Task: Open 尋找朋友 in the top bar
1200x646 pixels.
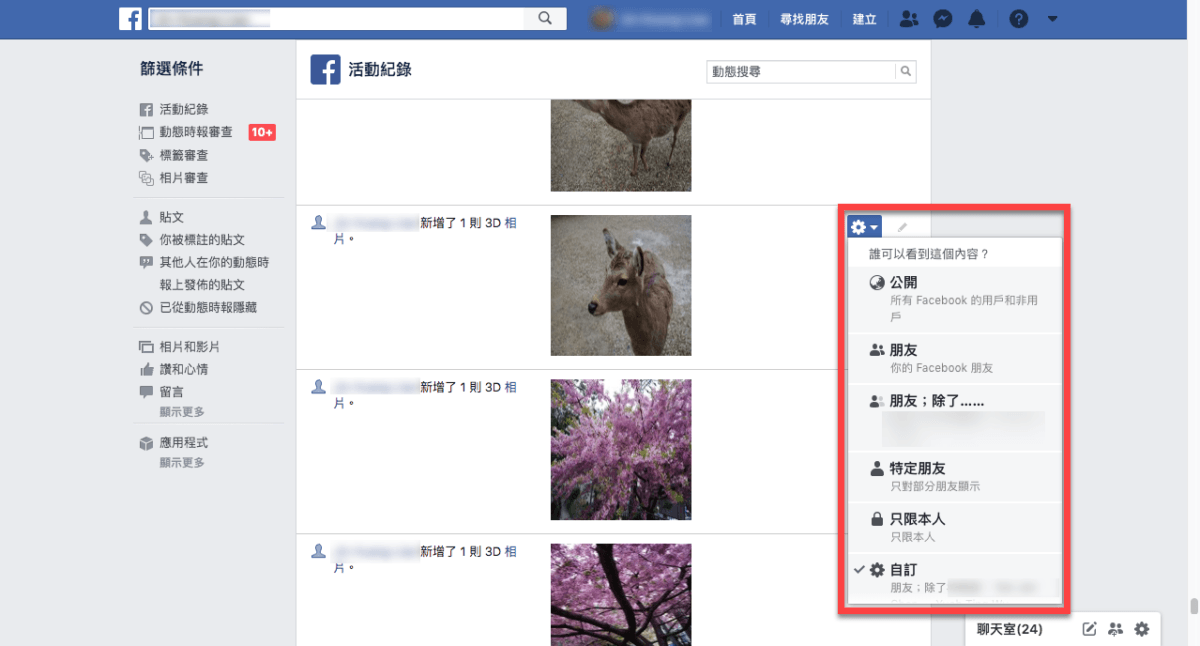Action: point(805,19)
